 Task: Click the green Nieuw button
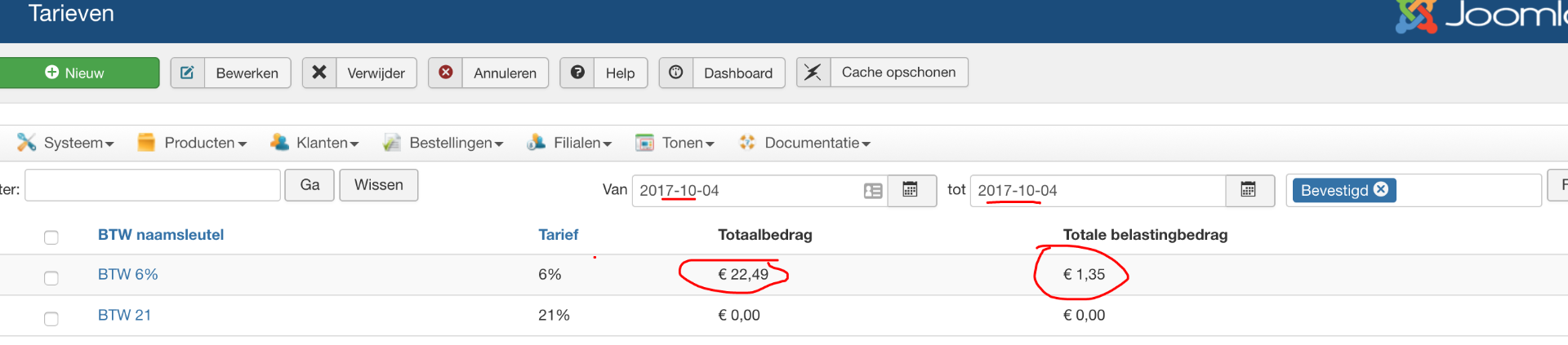pyautogui.click(x=79, y=73)
